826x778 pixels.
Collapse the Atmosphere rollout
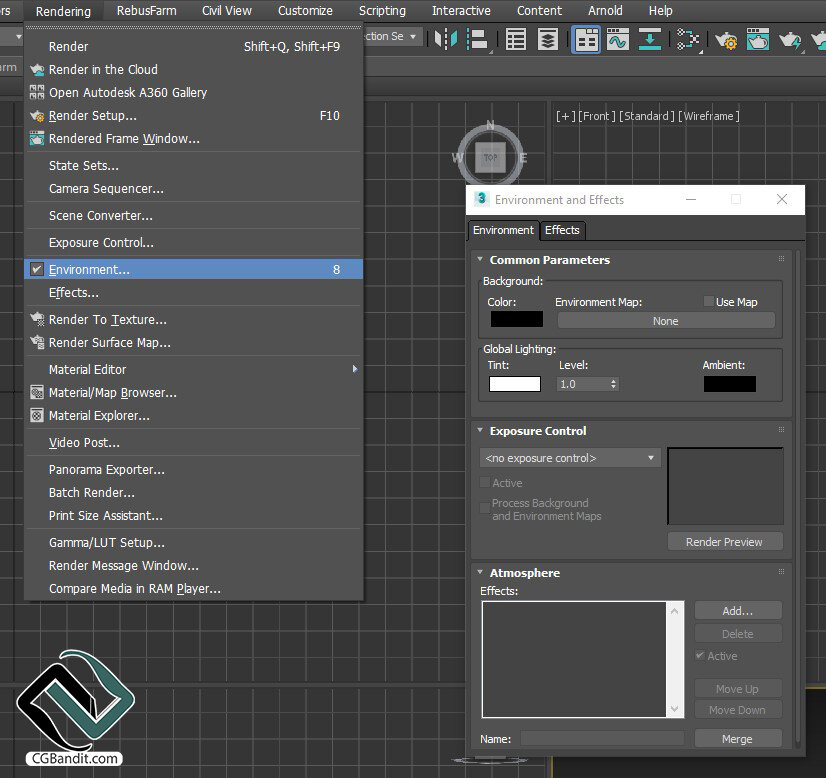click(x=480, y=572)
